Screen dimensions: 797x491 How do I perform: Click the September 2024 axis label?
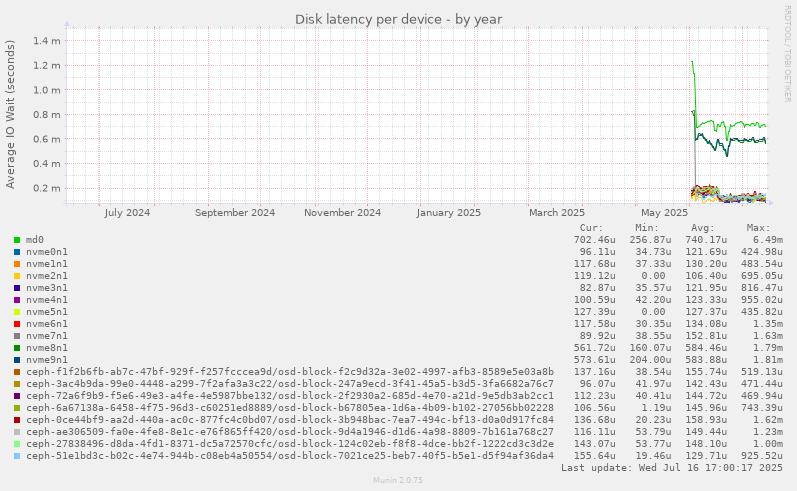pyautogui.click(x=235, y=213)
